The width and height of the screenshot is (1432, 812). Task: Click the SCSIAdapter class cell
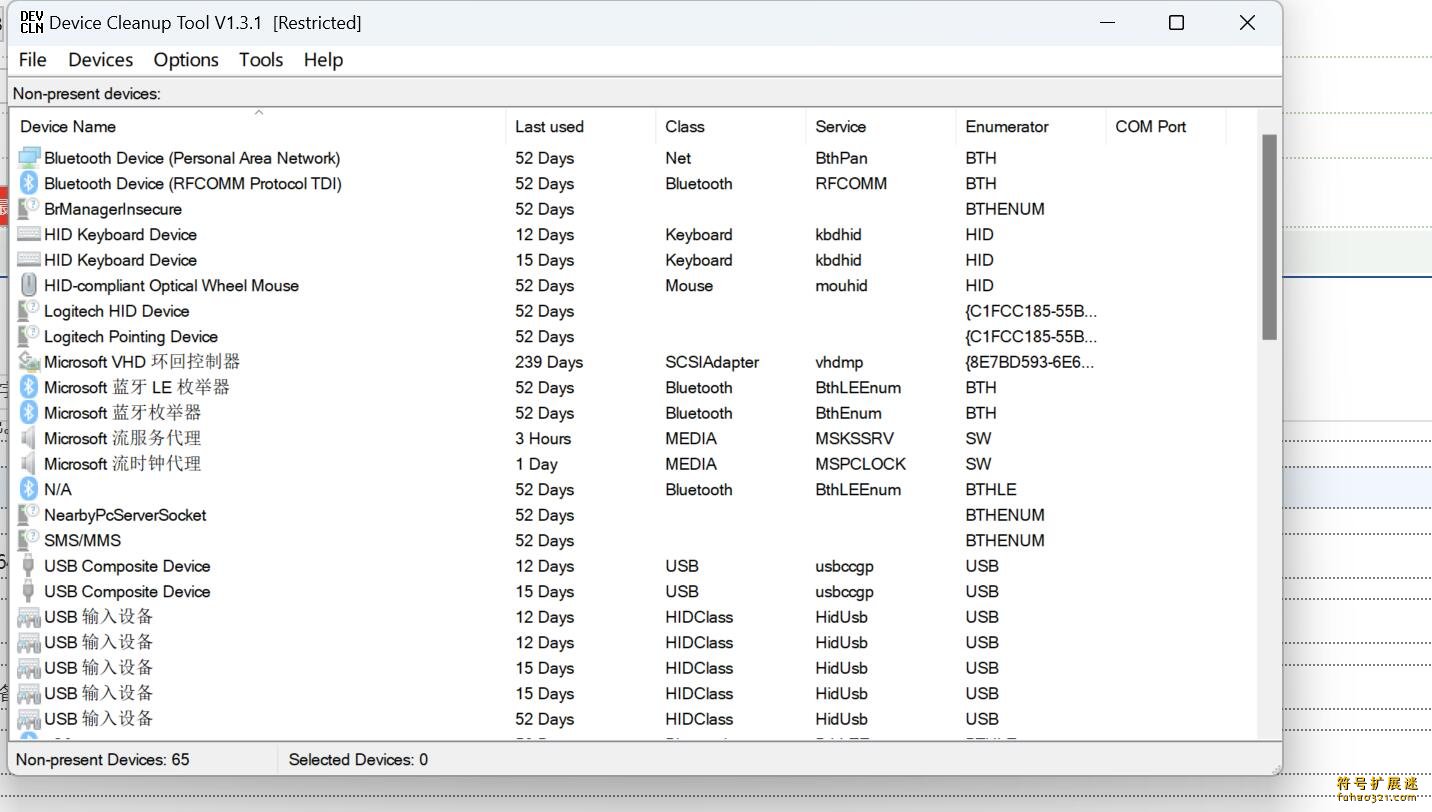[x=712, y=362]
